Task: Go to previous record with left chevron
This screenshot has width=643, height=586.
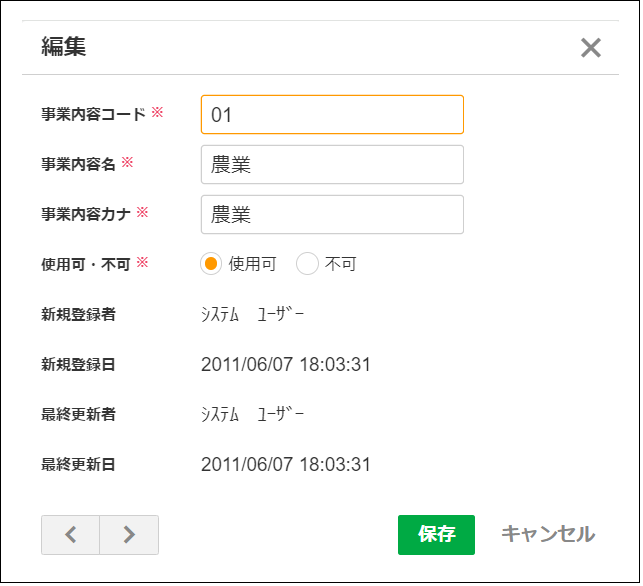Action: (x=70, y=534)
